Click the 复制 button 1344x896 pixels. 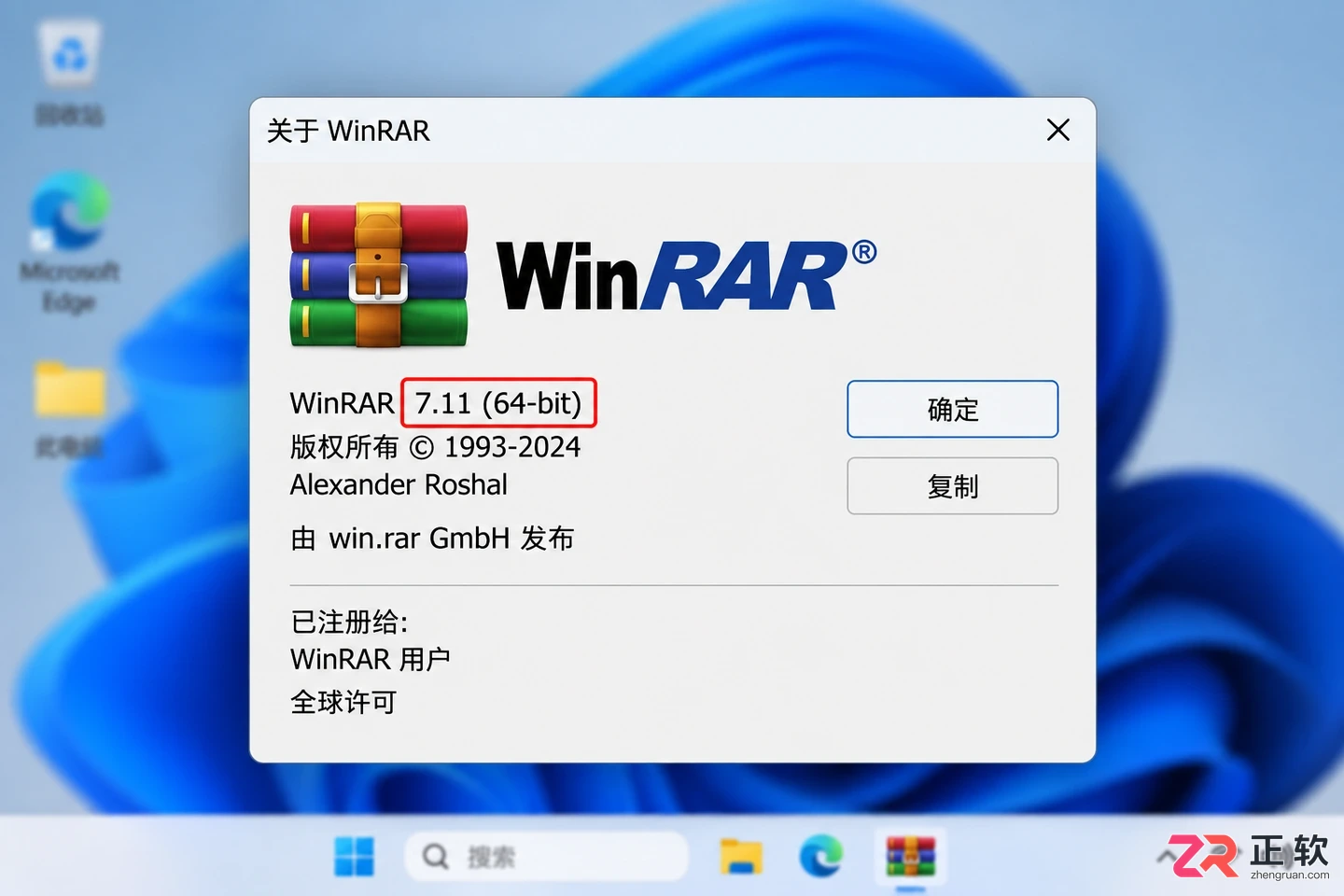point(952,485)
